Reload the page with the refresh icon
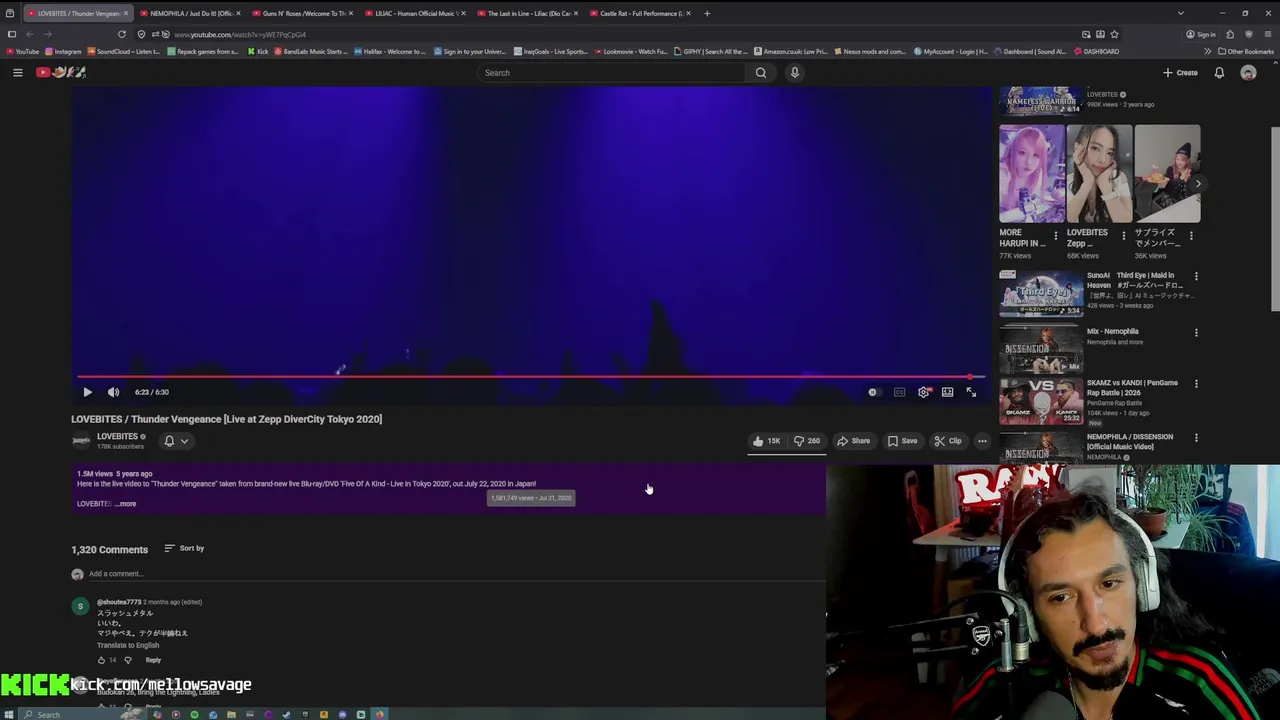Image resolution: width=1280 pixels, height=720 pixels. click(x=122, y=34)
